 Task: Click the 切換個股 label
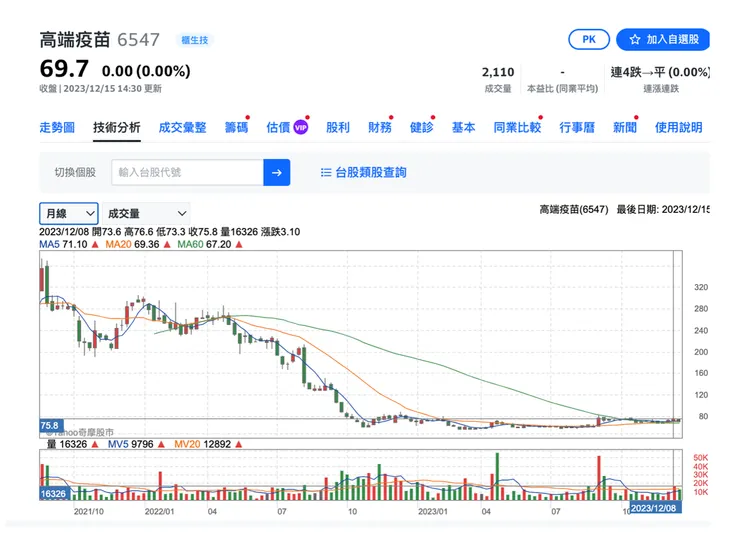pyautogui.click(x=75, y=172)
